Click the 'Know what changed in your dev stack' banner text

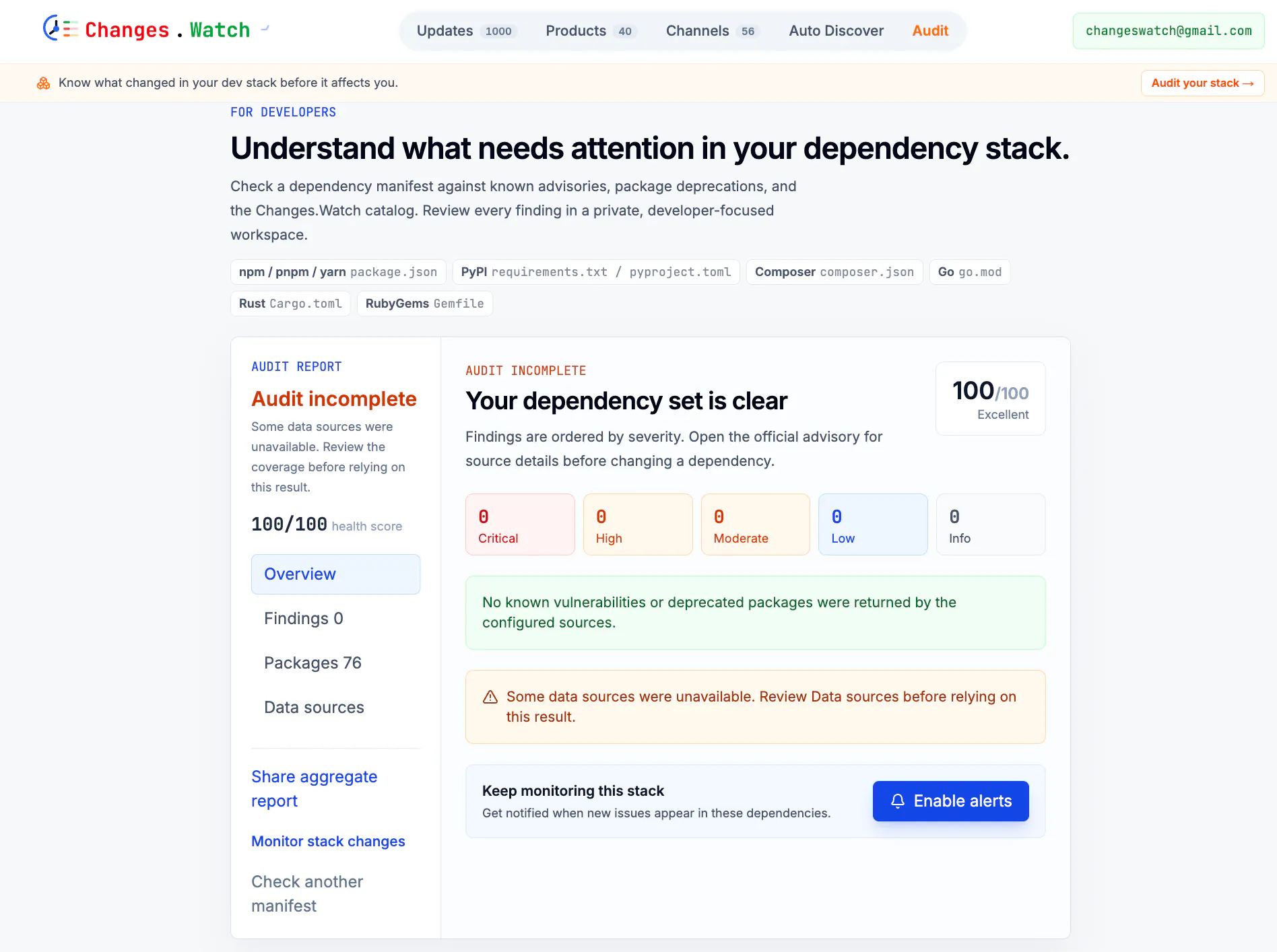[x=228, y=83]
